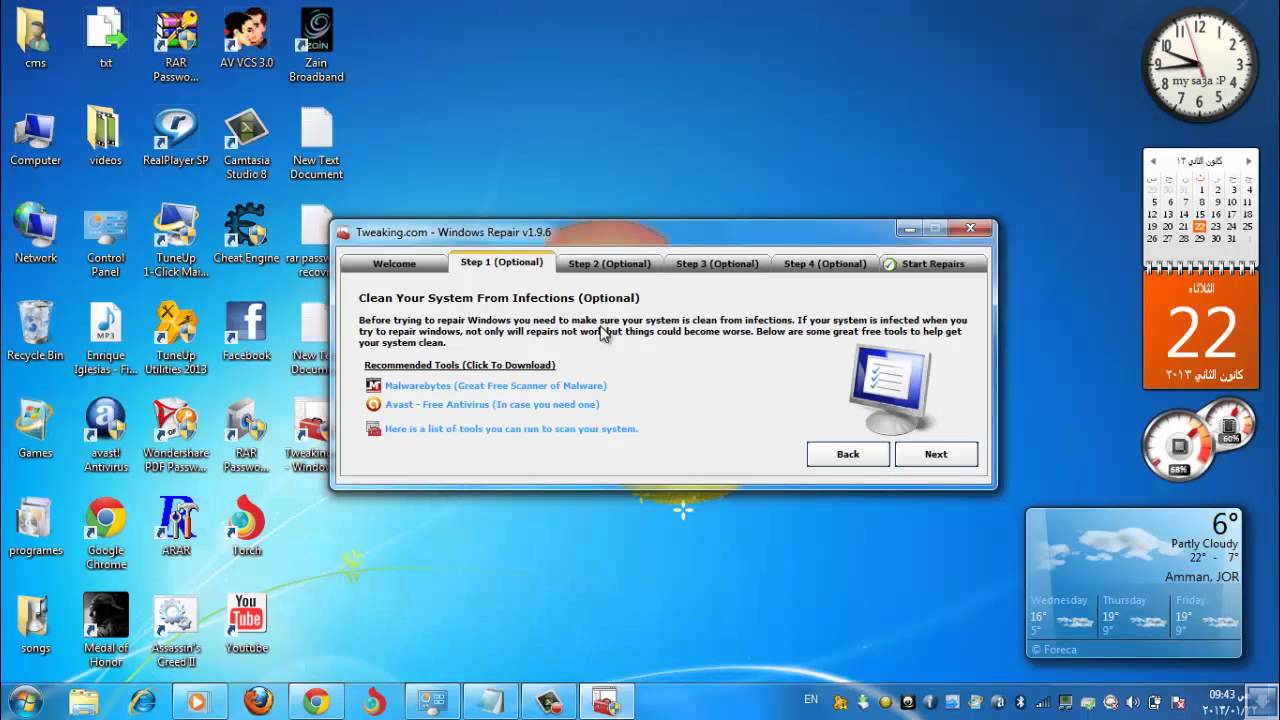Image resolution: width=1280 pixels, height=720 pixels.
Task: Select the Camtasia Studio 8 desktop shortcut
Action: pyautogui.click(x=246, y=144)
